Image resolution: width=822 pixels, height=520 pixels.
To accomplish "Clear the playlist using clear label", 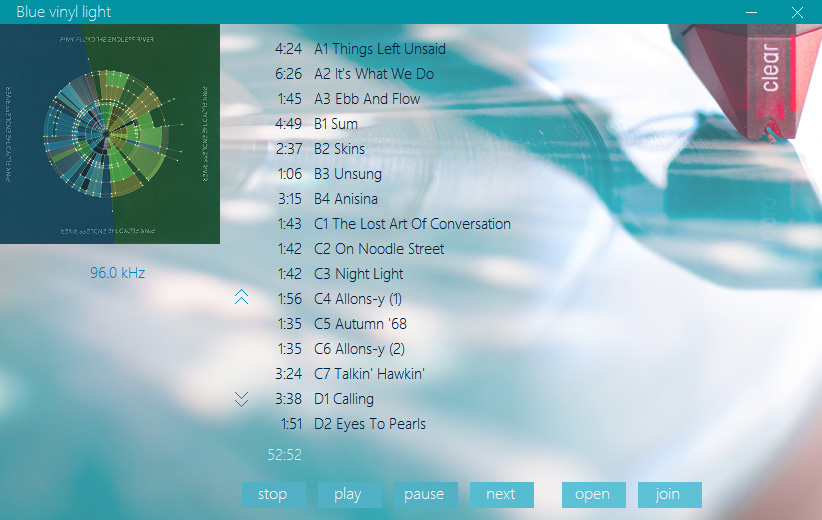I will pos(770,68).
